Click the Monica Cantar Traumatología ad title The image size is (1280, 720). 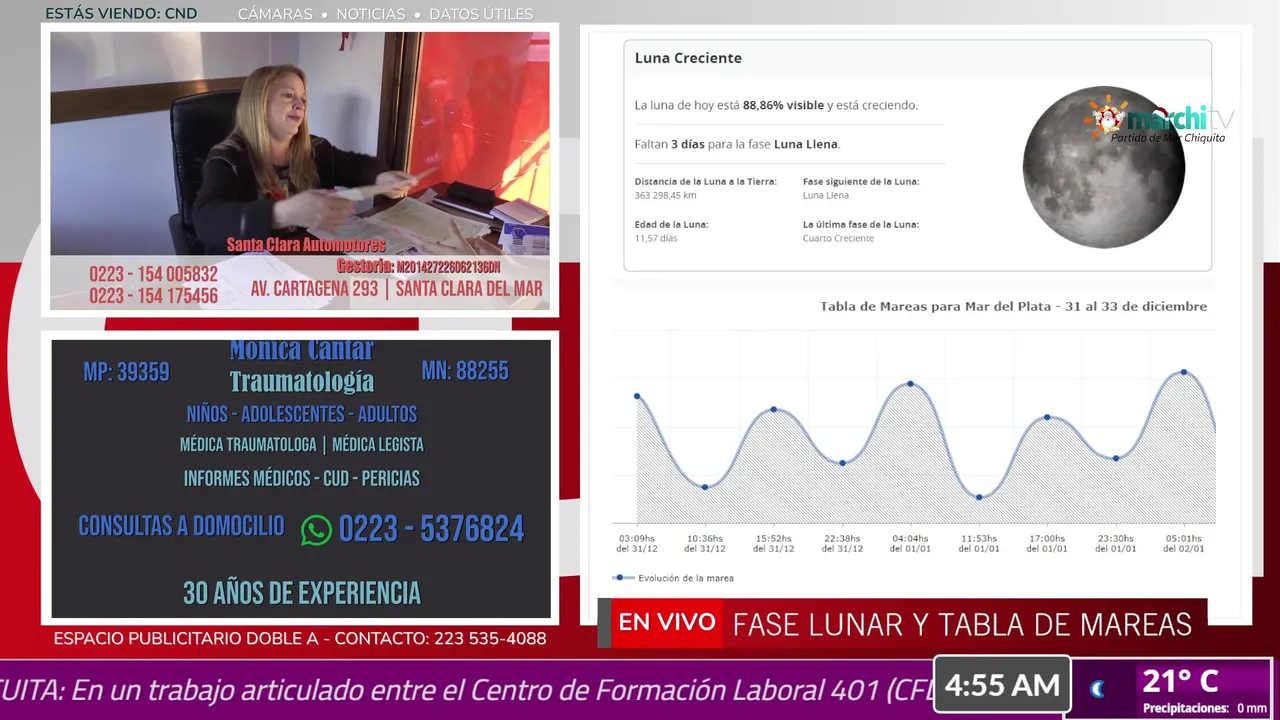coord(301,366)
